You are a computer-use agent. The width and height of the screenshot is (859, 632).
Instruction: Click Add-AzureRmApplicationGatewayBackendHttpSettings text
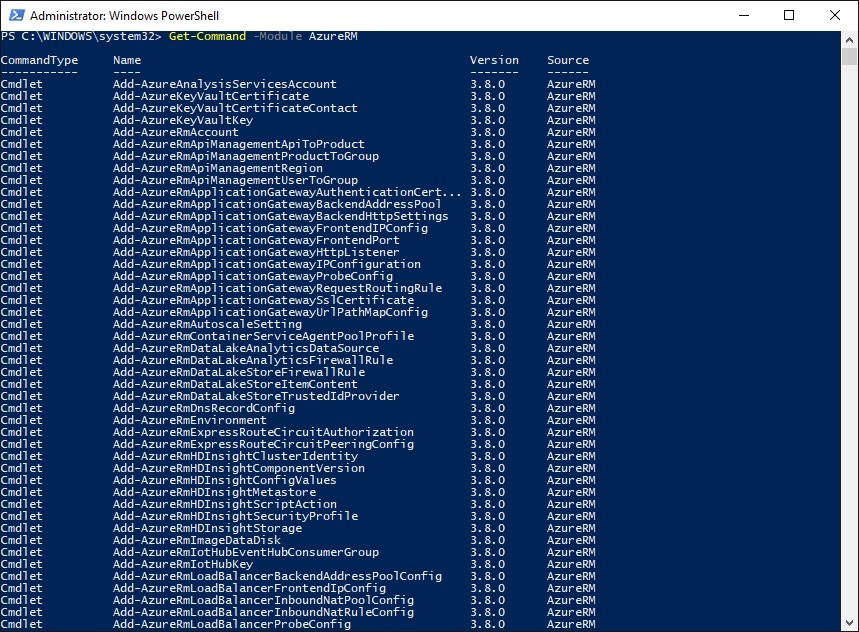pyautogui.click(x=280, y=217)
